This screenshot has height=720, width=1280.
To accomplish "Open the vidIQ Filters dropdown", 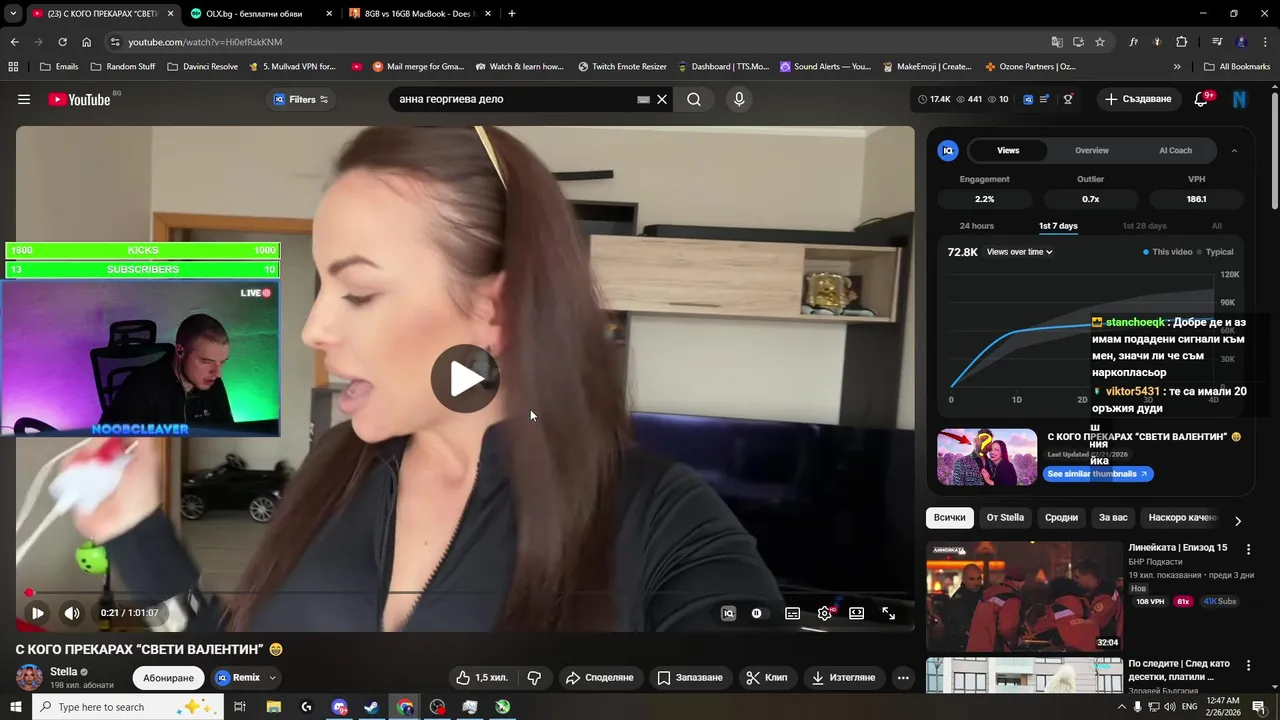I will coord(301,99).
